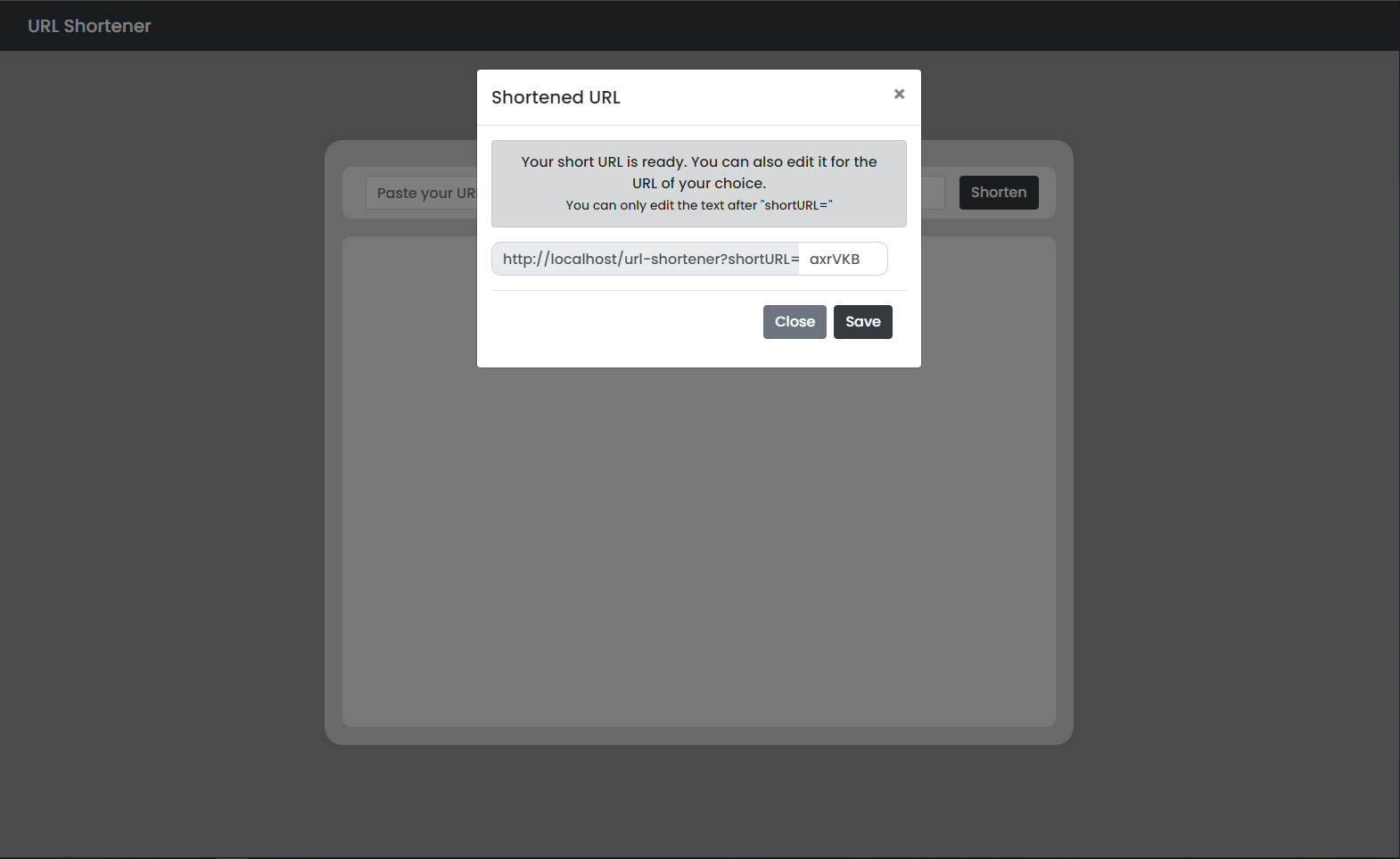Focus the Paste your URL input field
Screen dimensions: 1400x859
pyautogui.click(x=421, y=193)
